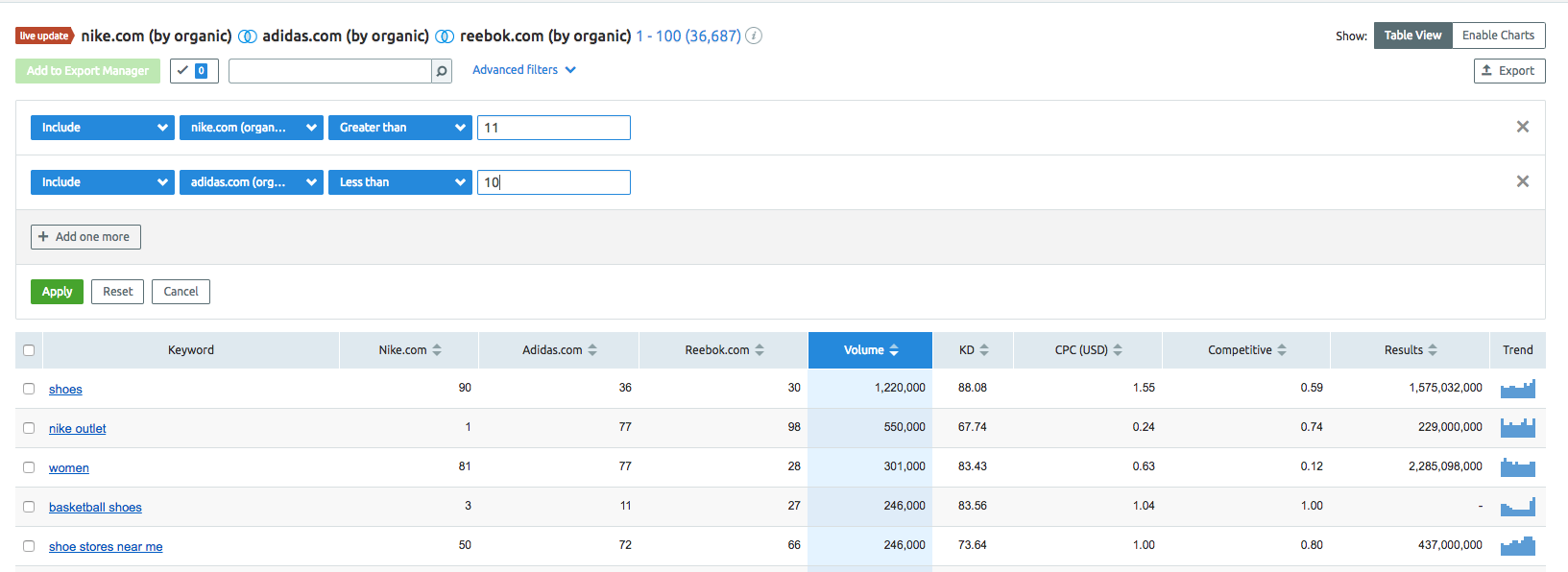
Task: Remove the adidas.com filter row
Action: coord(1522,181)
